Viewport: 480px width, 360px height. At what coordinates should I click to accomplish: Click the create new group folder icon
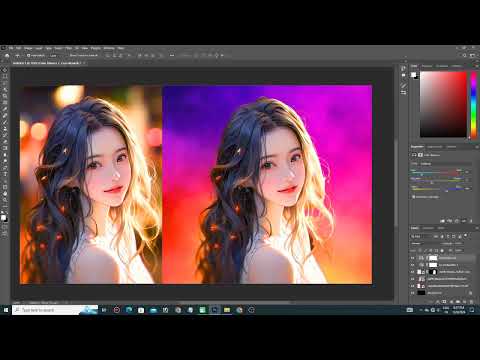click(458, 301)
